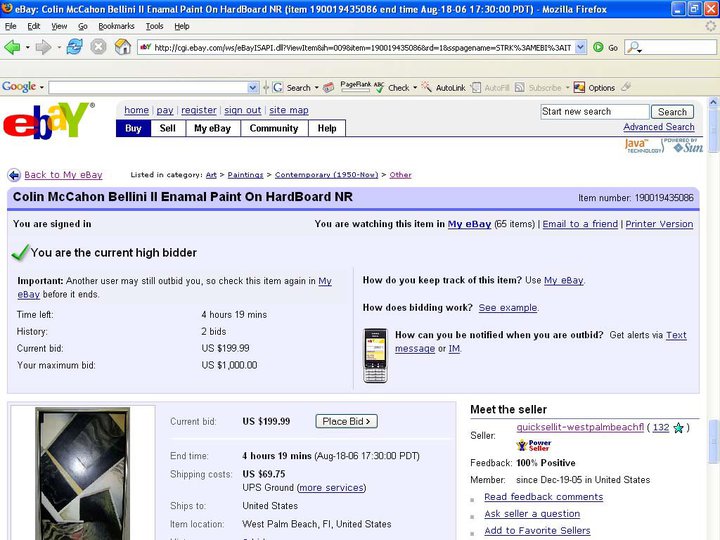Open seller quicksellit-westpalmbeachfl profile link
Screen dimensions: 720x540
pos(580,427)
